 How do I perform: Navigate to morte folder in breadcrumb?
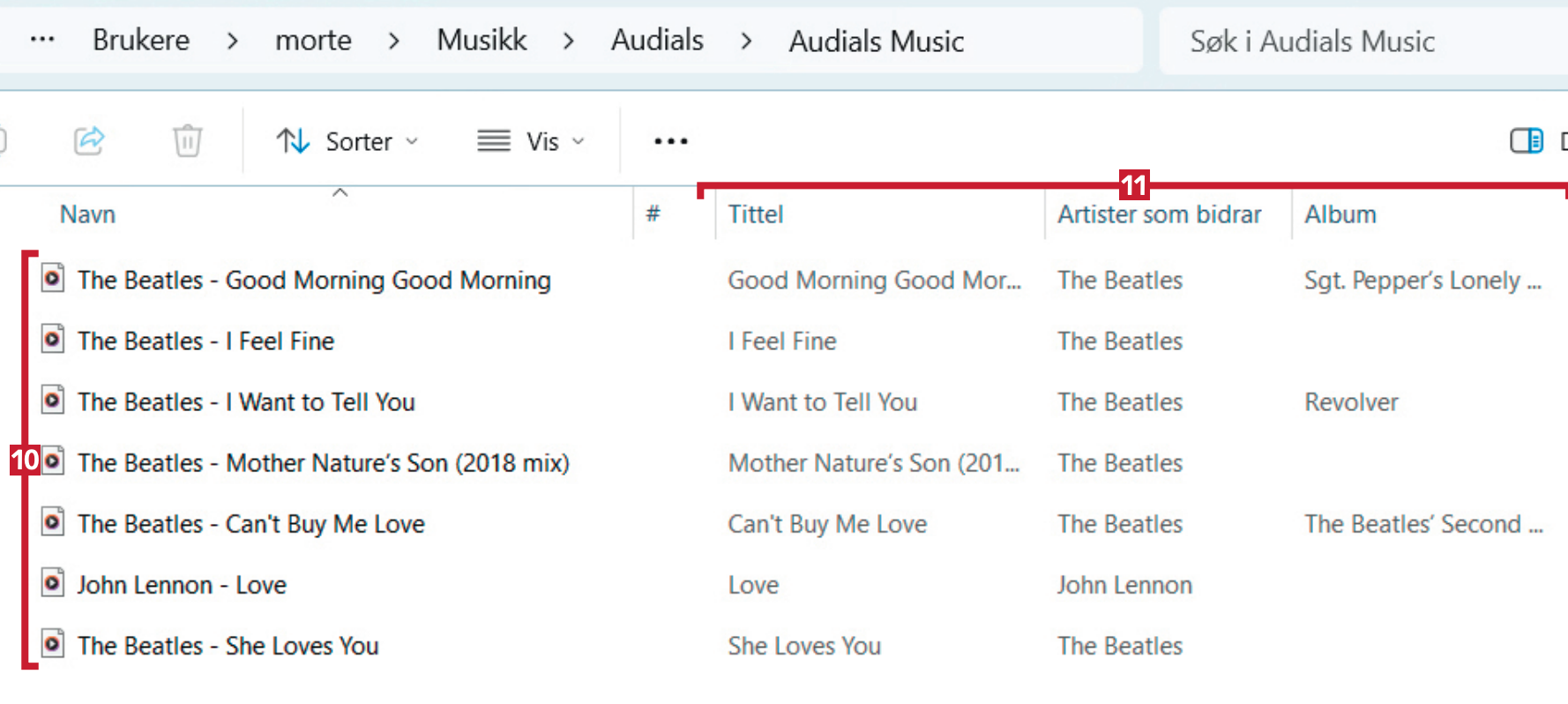coord(313,40)
